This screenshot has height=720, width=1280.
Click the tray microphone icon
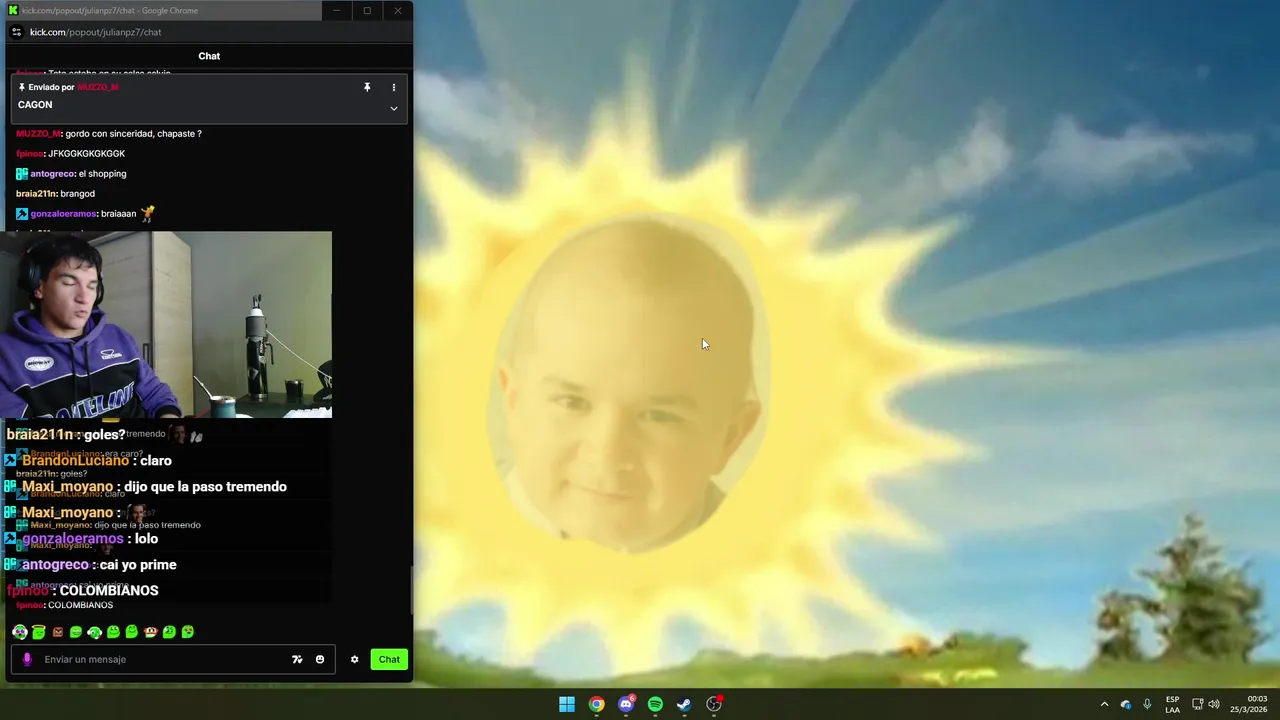[1147, 704]
